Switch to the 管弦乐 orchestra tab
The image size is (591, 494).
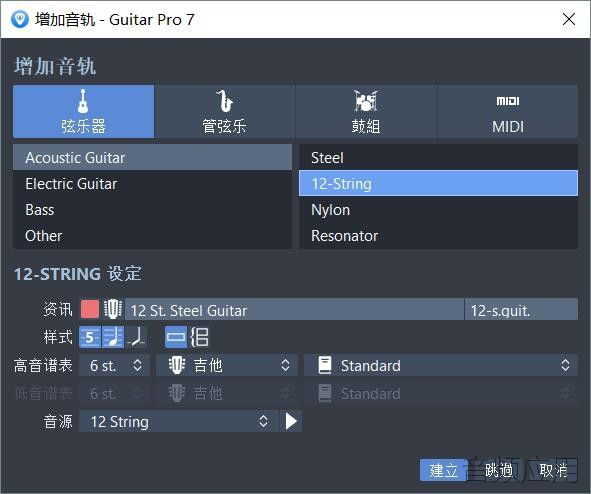pos(225,112)
